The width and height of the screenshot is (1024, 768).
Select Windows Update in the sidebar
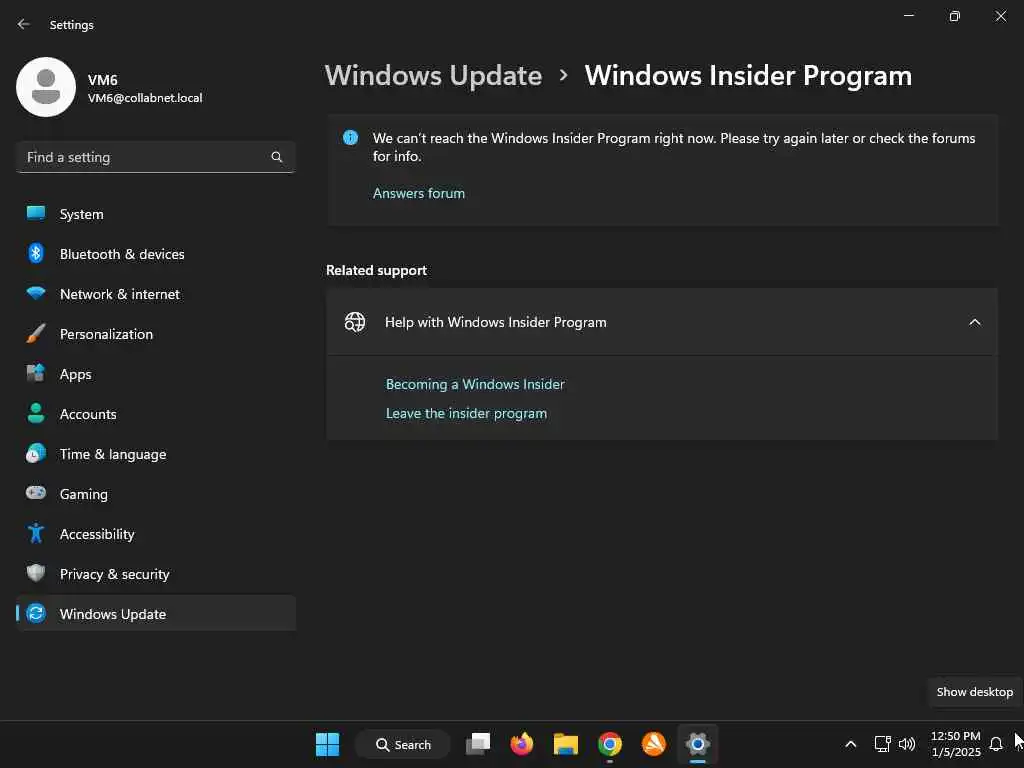pos(155,614)
